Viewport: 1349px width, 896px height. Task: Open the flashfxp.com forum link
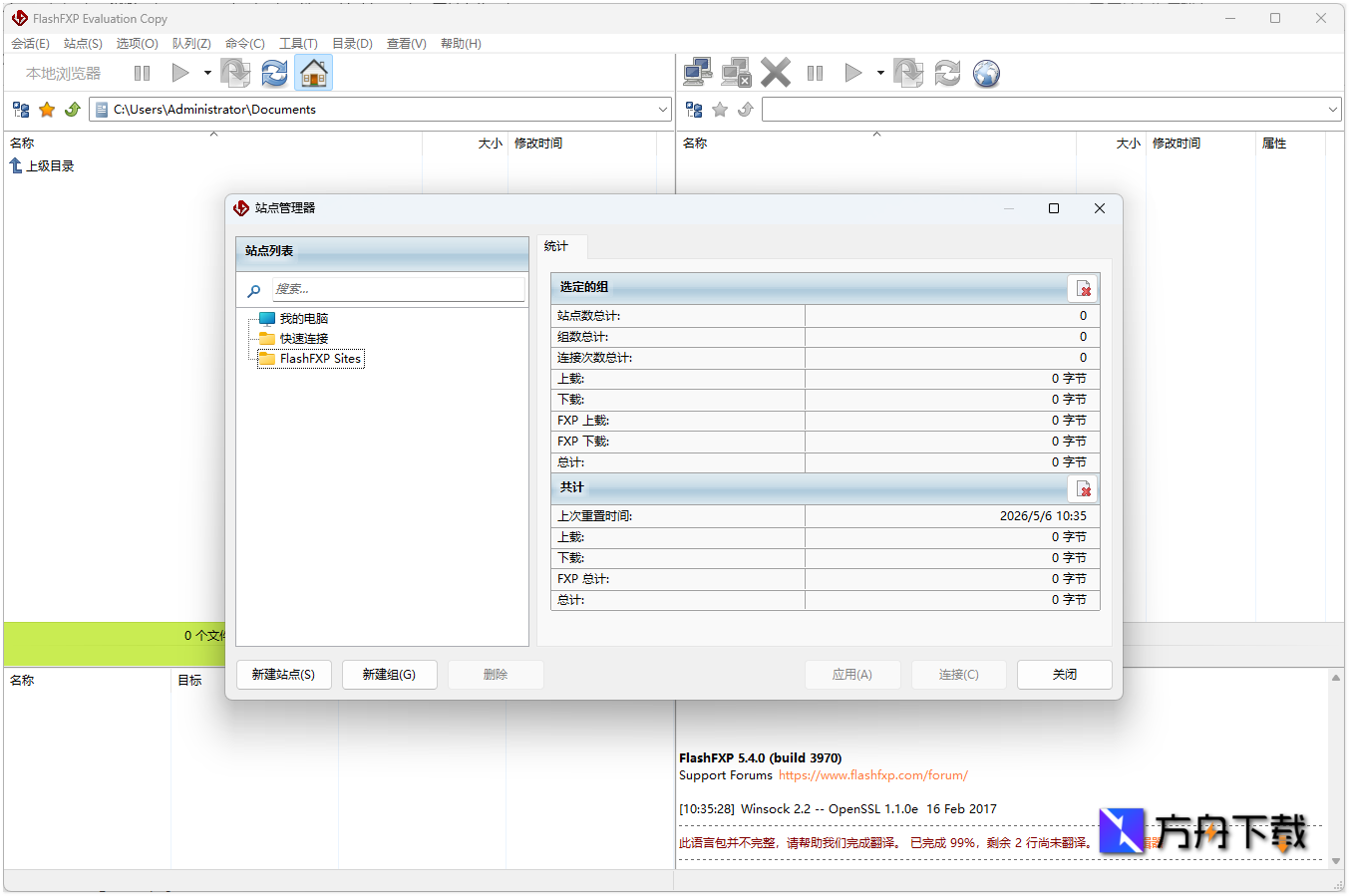tap(872, 775)
